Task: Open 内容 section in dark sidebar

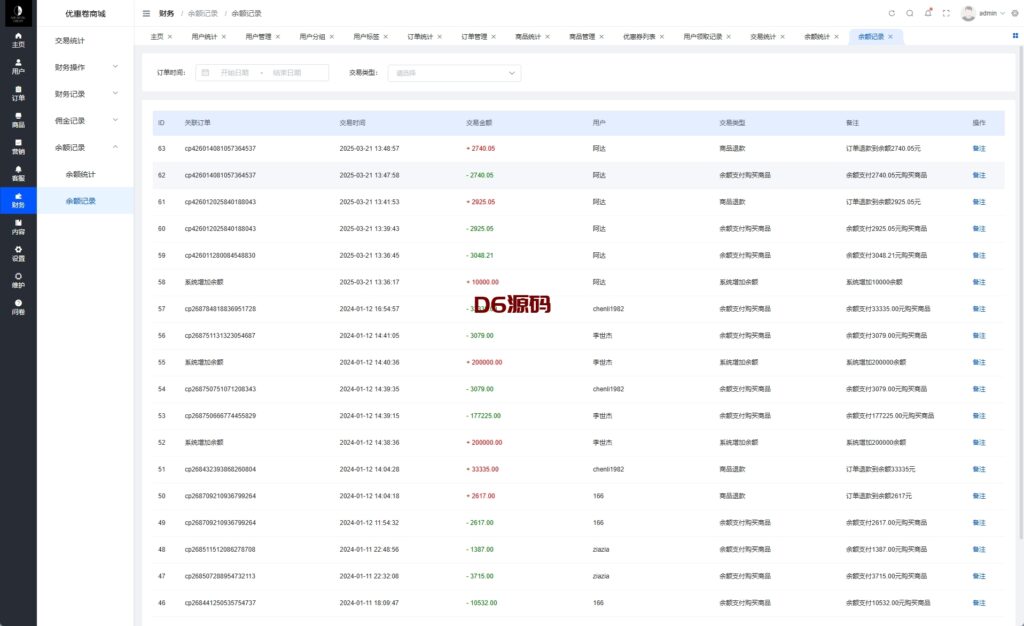Action: coord(18,227)
